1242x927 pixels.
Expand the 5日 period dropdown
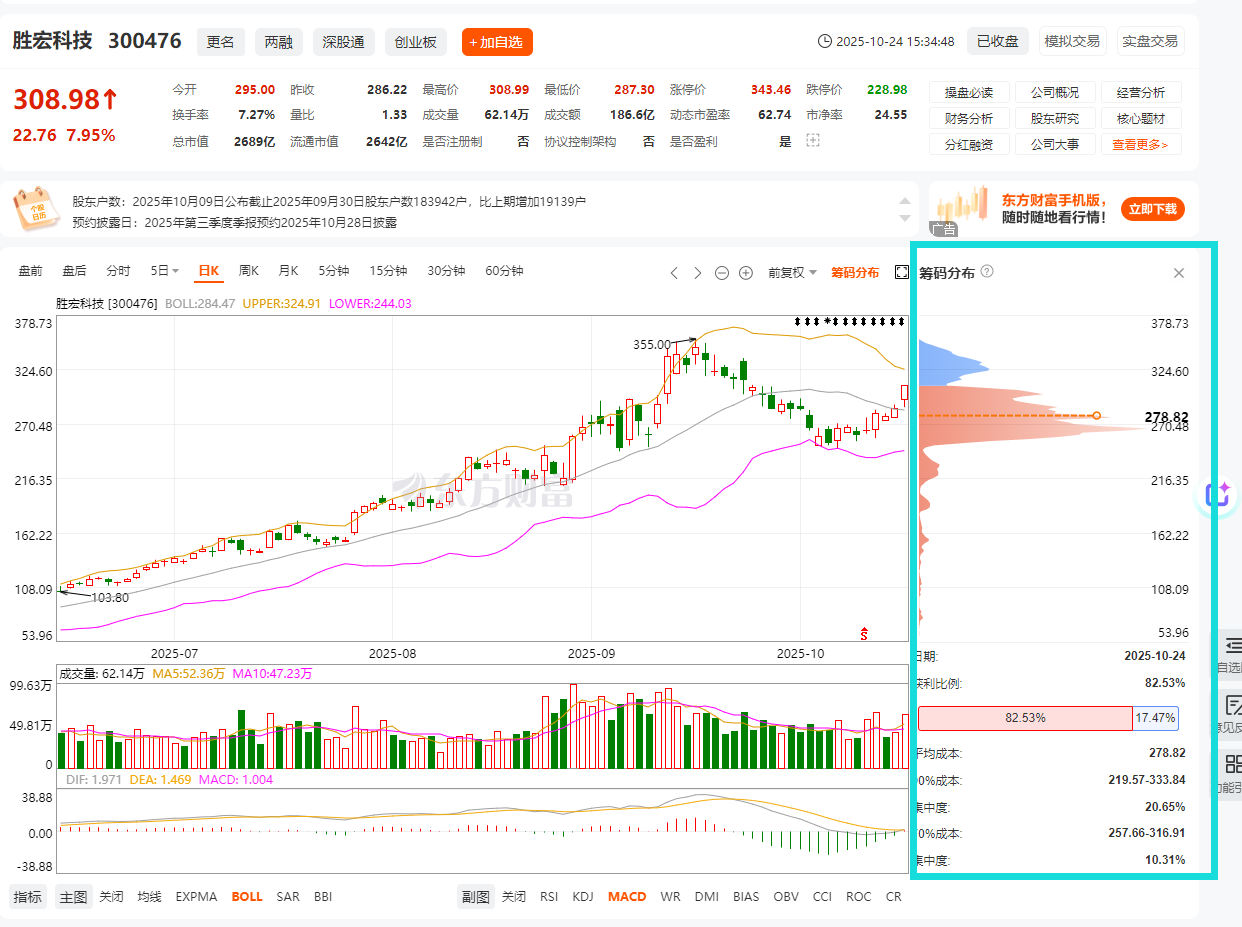[165, 271]
